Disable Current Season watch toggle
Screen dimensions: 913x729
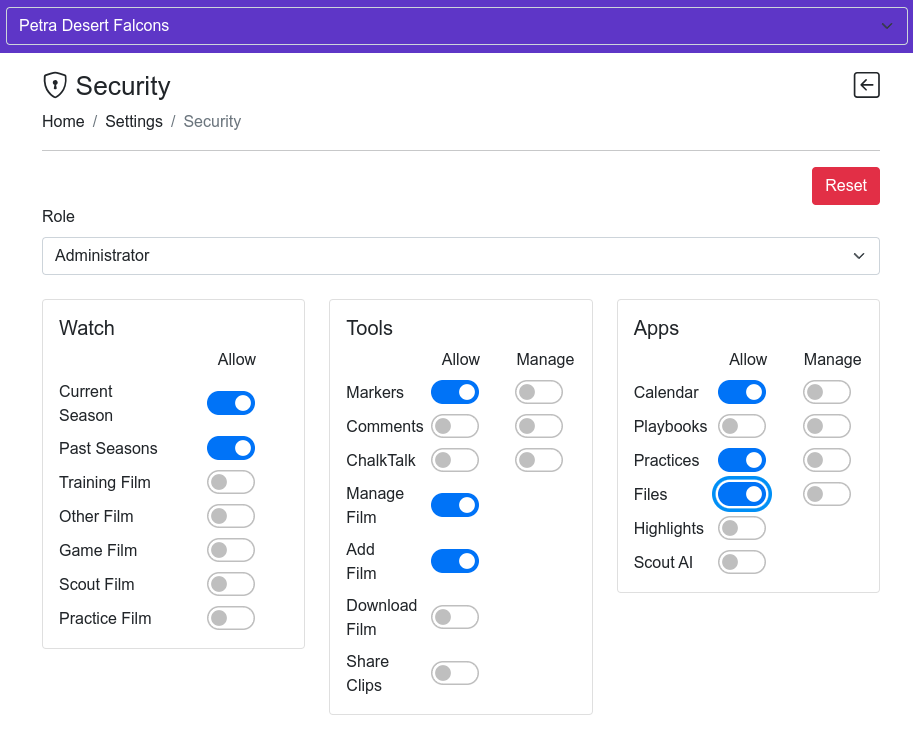(231, 403)
